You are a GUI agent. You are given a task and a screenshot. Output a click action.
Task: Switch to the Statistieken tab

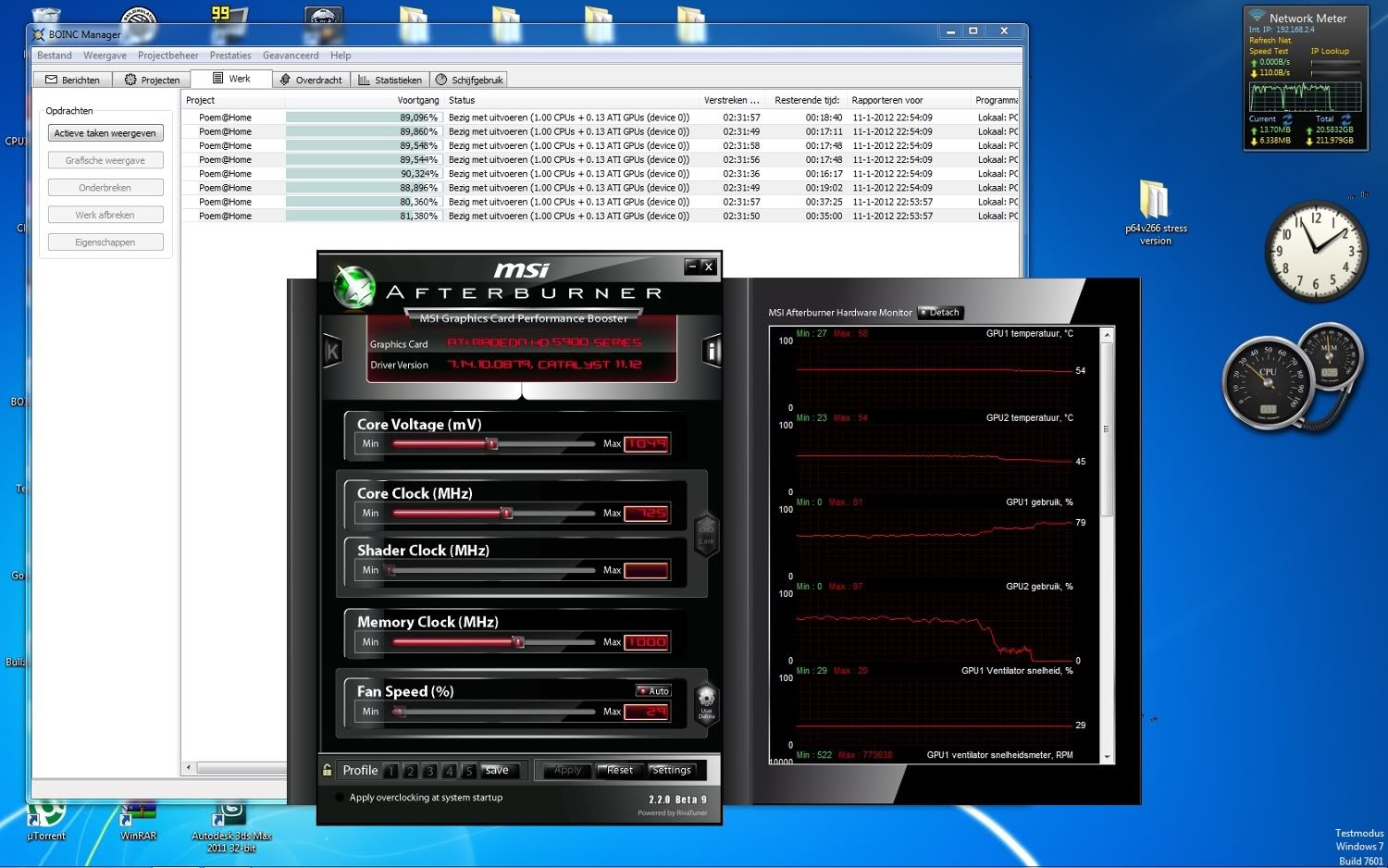tap(390, 80)
